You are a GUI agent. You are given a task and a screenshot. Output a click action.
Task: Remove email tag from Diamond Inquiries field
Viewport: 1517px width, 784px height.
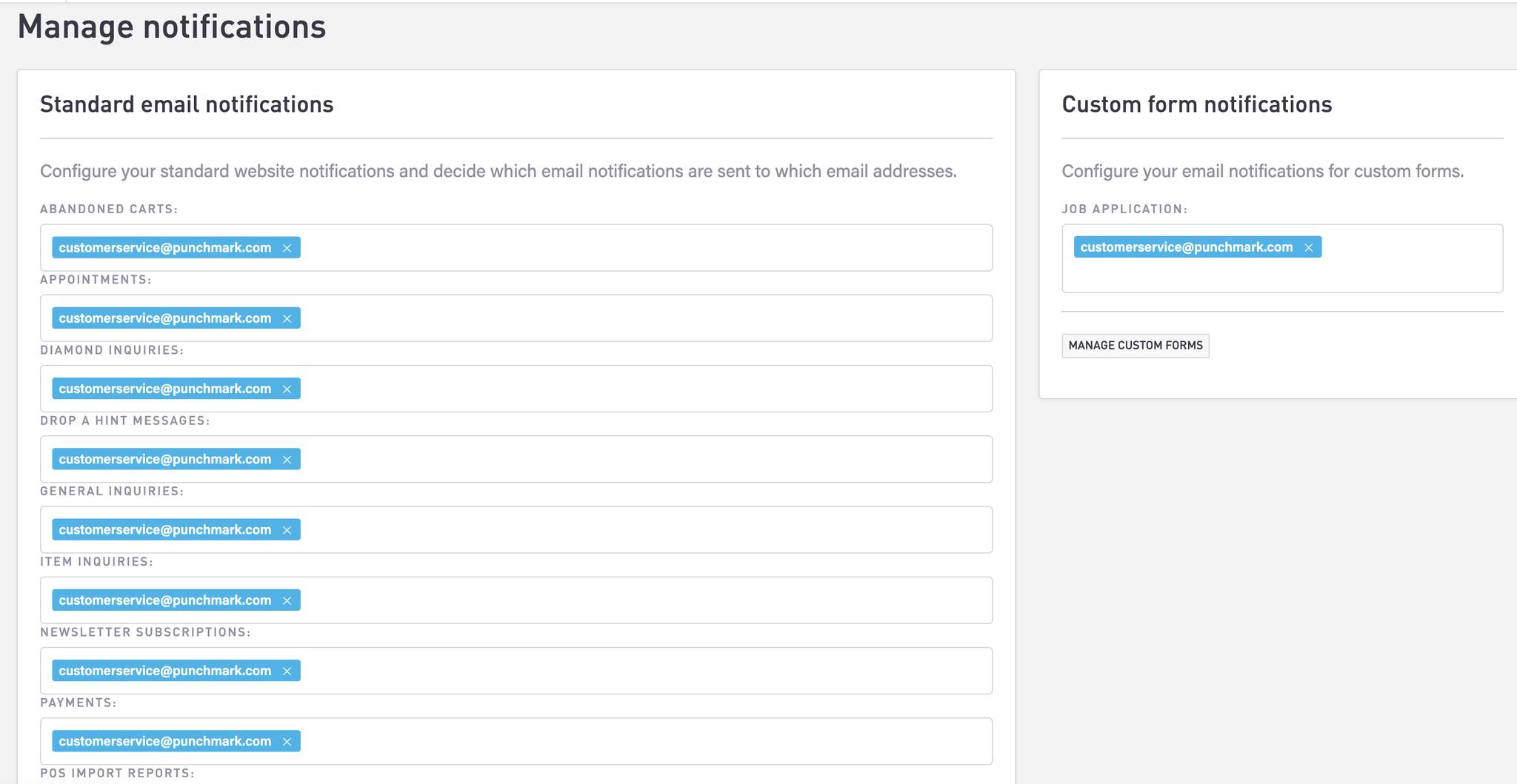pyautogui.click(x=287, y=389)
